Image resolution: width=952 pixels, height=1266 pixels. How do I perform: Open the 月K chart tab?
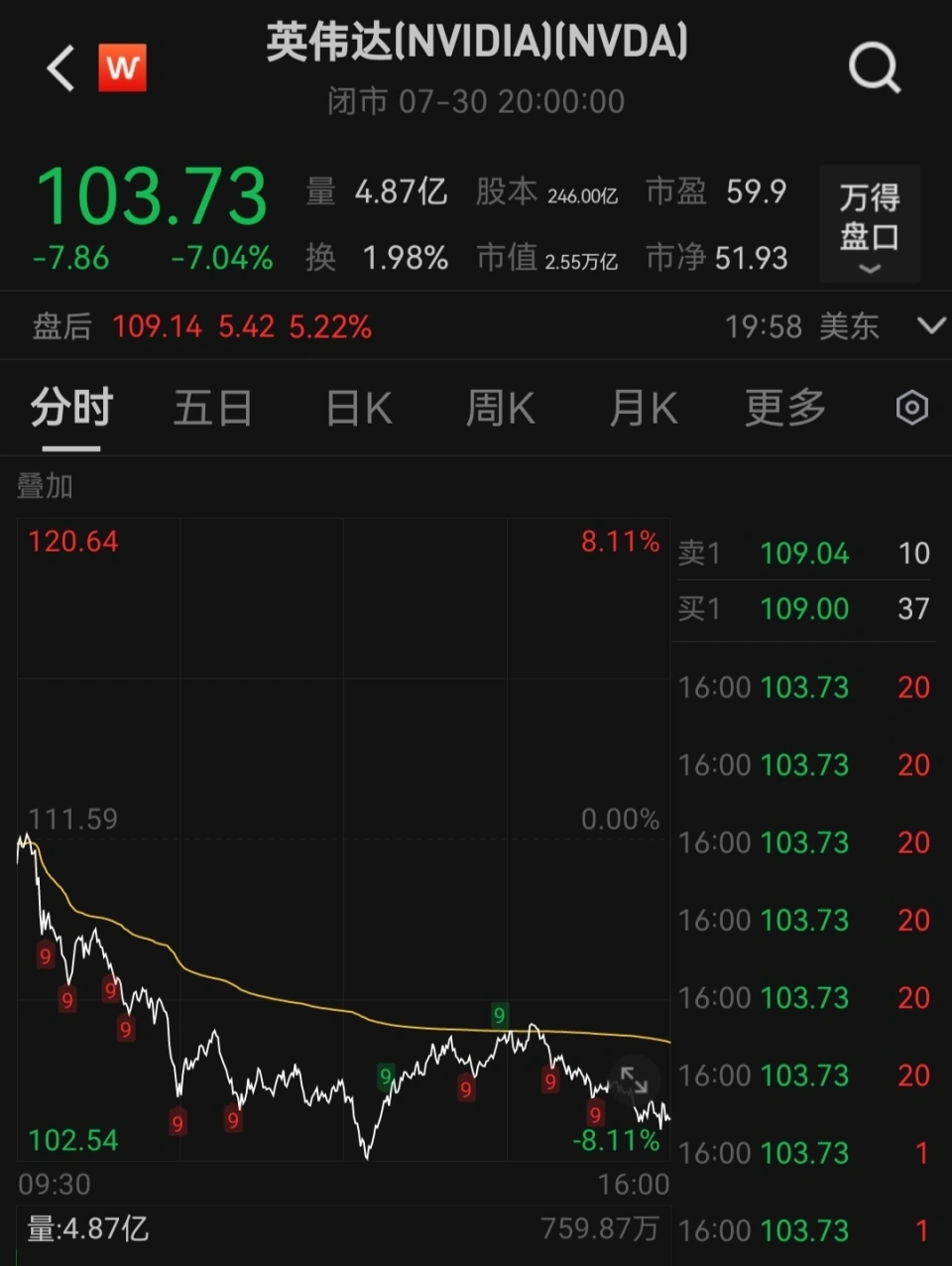pos(643,408)
